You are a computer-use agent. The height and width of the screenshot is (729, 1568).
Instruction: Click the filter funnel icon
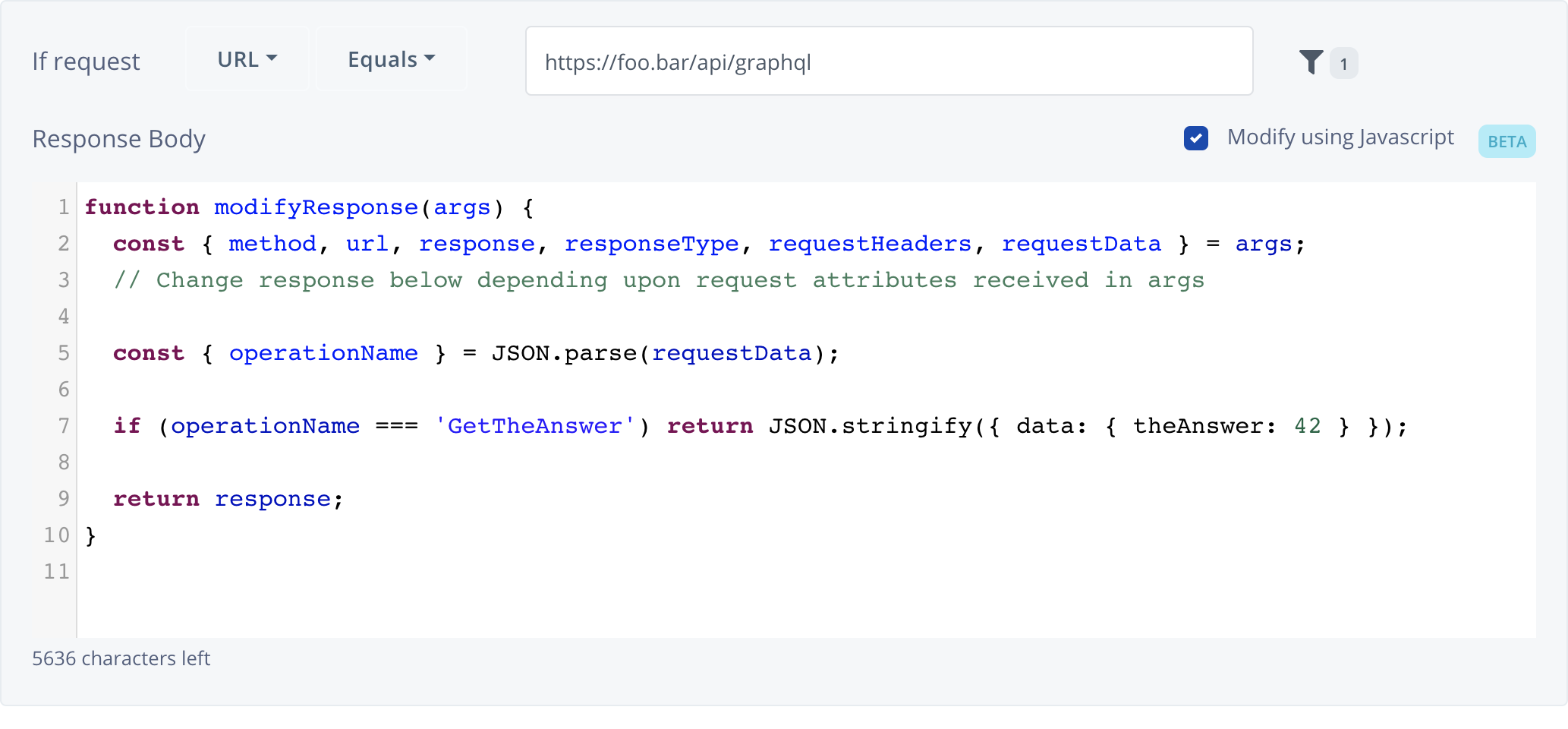(x=1311, y=63)
